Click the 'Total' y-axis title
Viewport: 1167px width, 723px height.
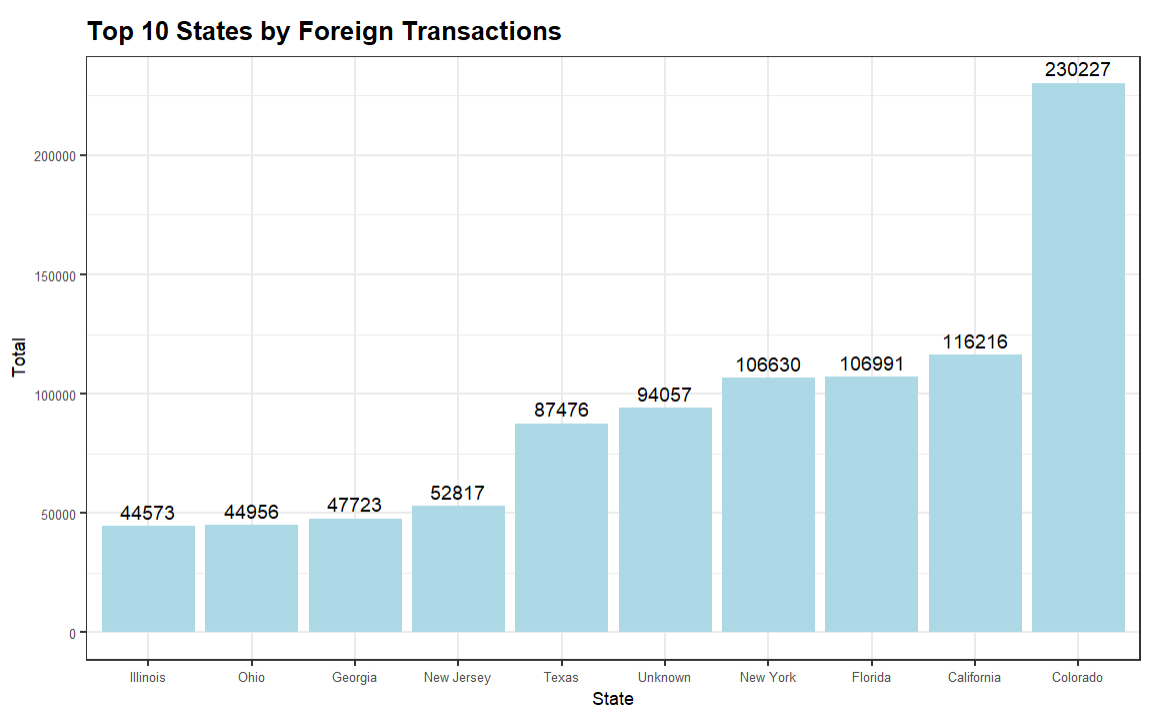click(x=19, y=357)
